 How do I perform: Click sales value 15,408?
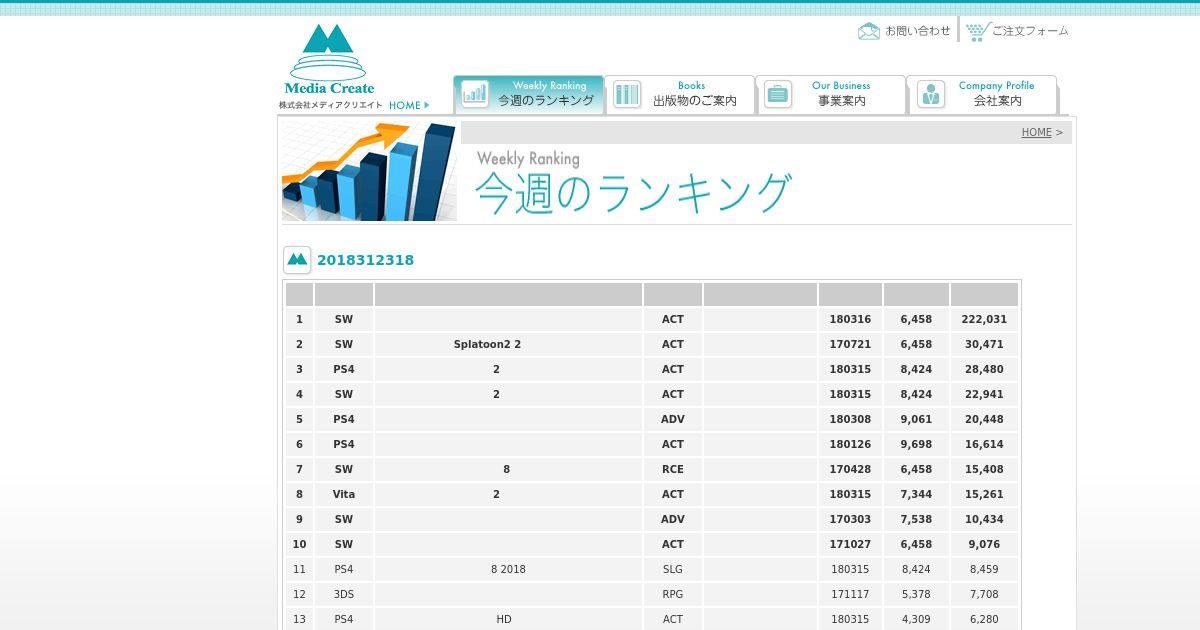point(984,469)
